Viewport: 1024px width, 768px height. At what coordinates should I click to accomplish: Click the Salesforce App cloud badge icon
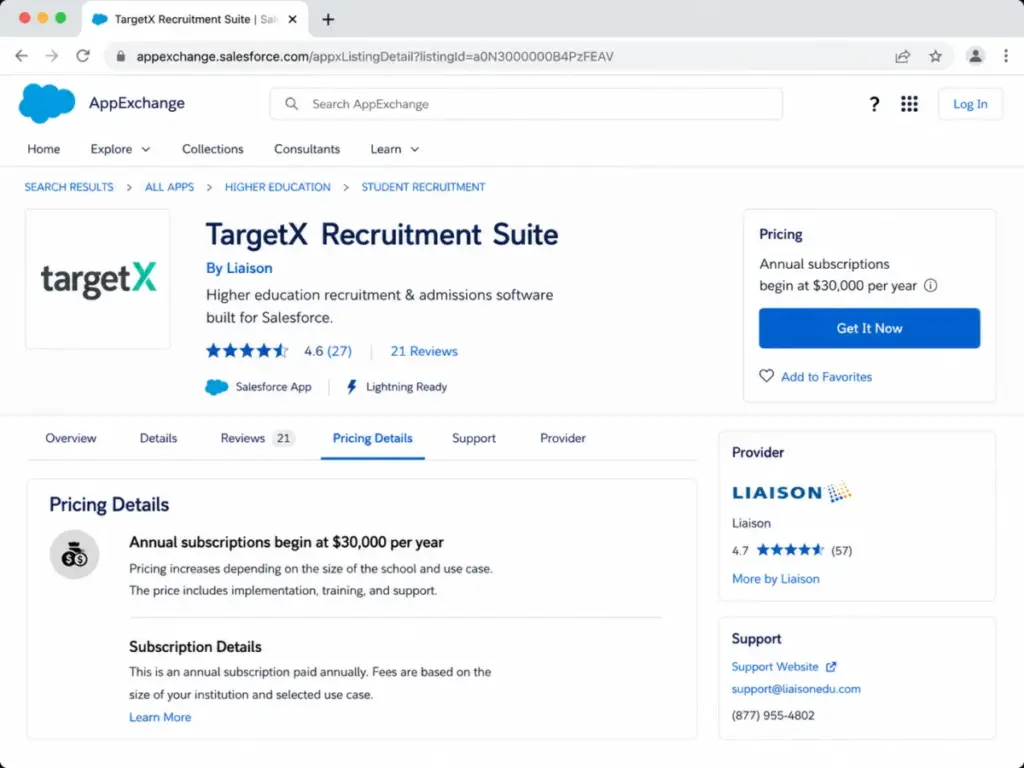pos(216,387)
